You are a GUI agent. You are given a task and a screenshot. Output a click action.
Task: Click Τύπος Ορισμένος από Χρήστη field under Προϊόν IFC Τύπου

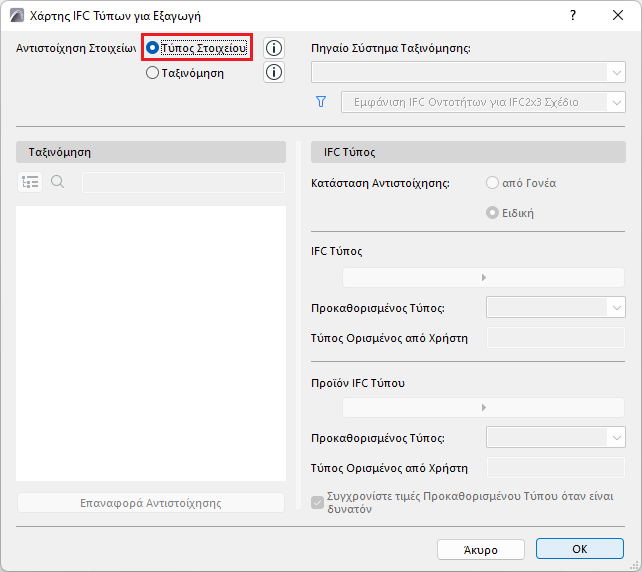[x=556, y=468]
